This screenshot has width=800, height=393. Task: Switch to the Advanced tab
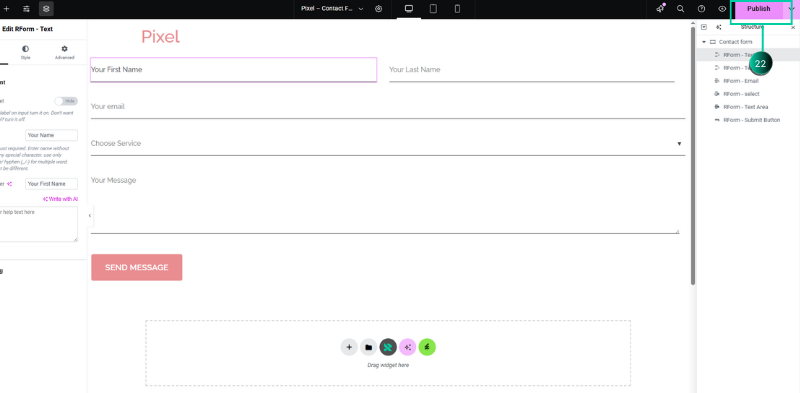(x=64, y=53)
